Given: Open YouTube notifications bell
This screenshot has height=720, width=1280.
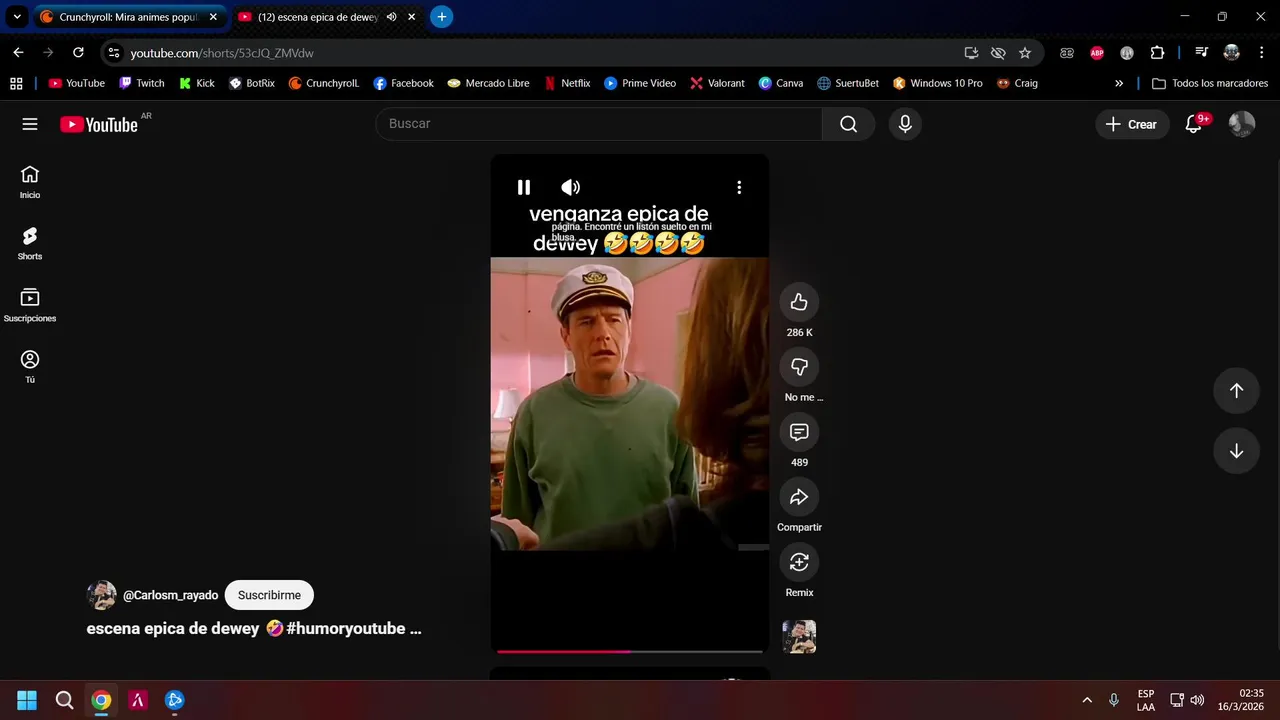Looking at the screenshot, I should (1194, 124).
